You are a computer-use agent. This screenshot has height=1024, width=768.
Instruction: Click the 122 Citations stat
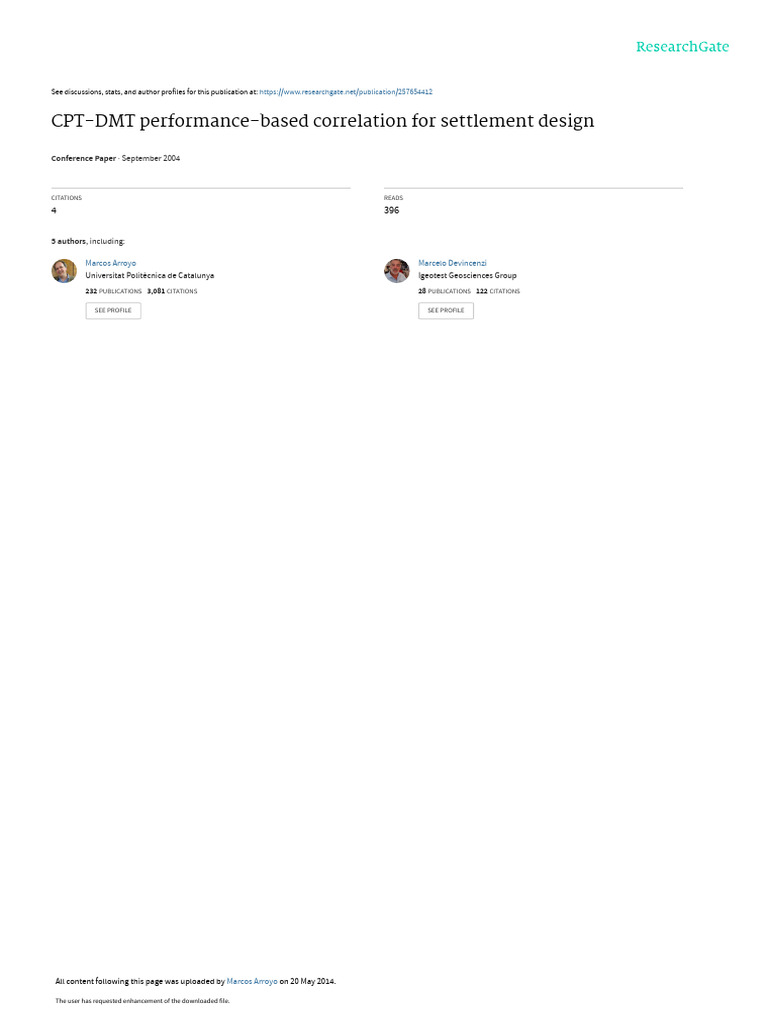click(x=498, y=291)
